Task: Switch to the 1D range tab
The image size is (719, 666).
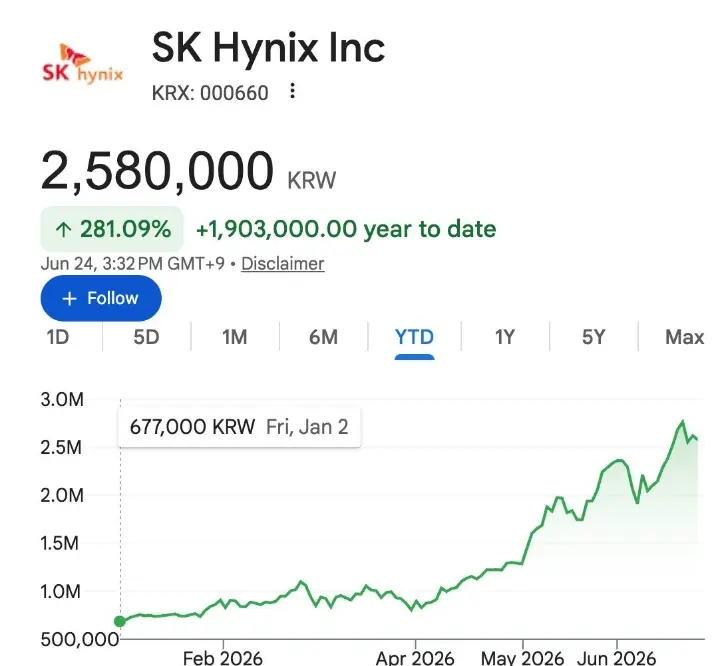Action: (x=58, y=337)
